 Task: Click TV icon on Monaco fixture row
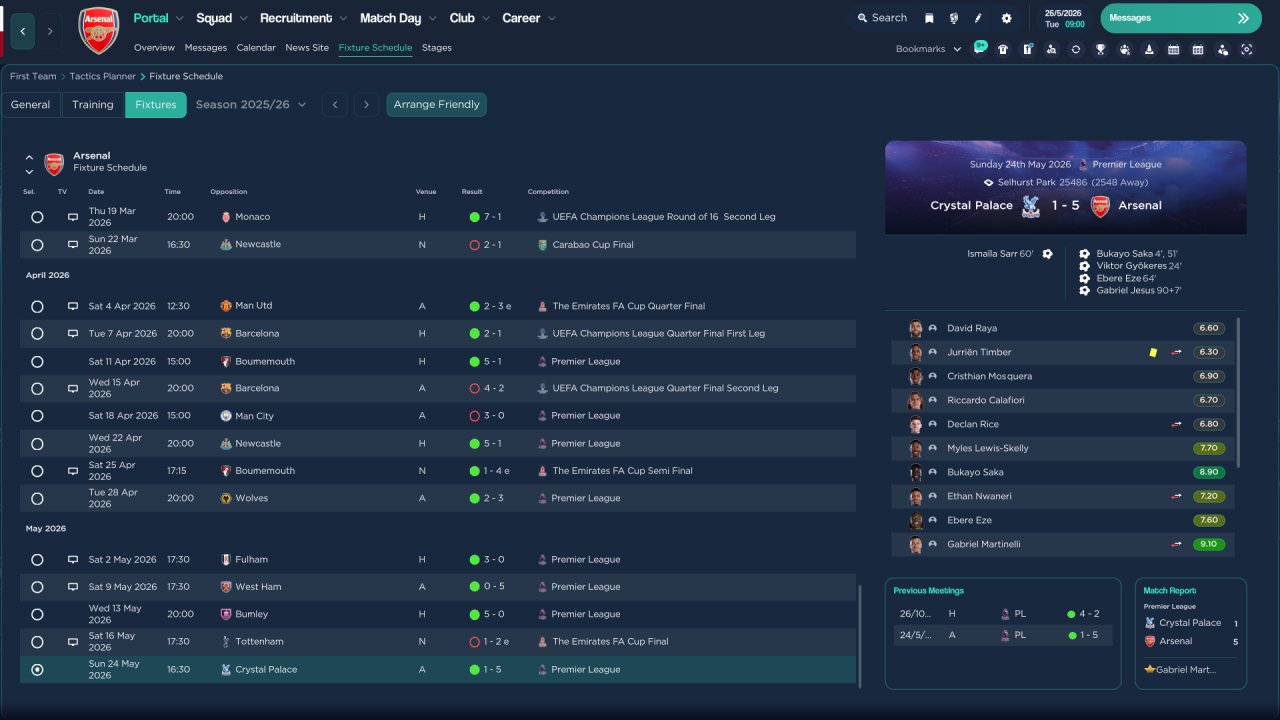(x=73, y=217)
